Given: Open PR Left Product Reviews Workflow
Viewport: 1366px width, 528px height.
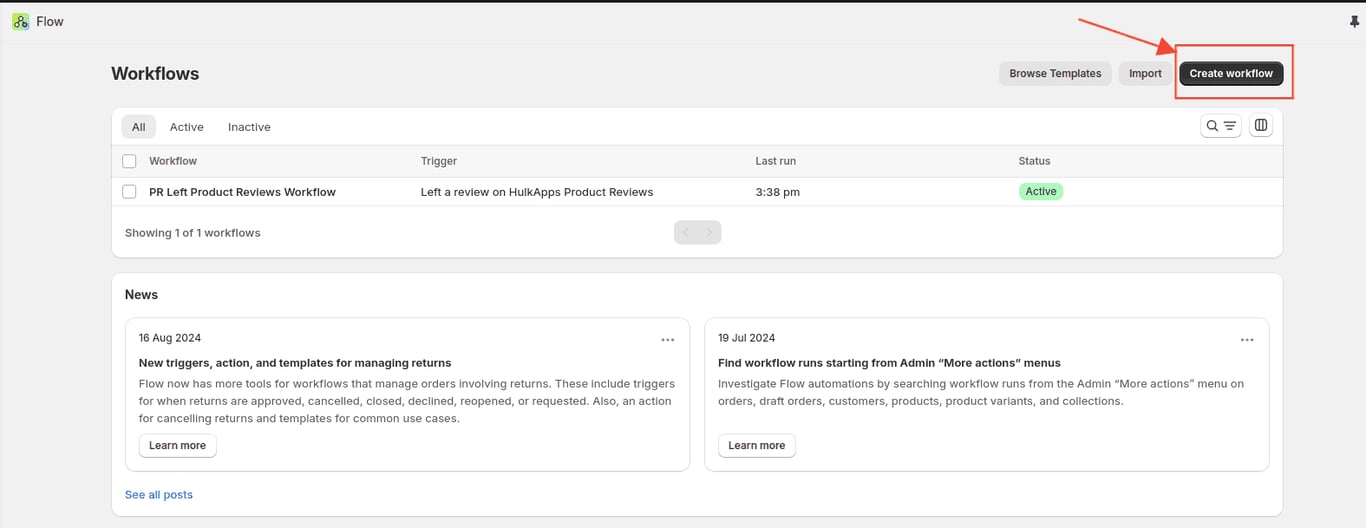Looking at the screenshot, I should 242,192.
